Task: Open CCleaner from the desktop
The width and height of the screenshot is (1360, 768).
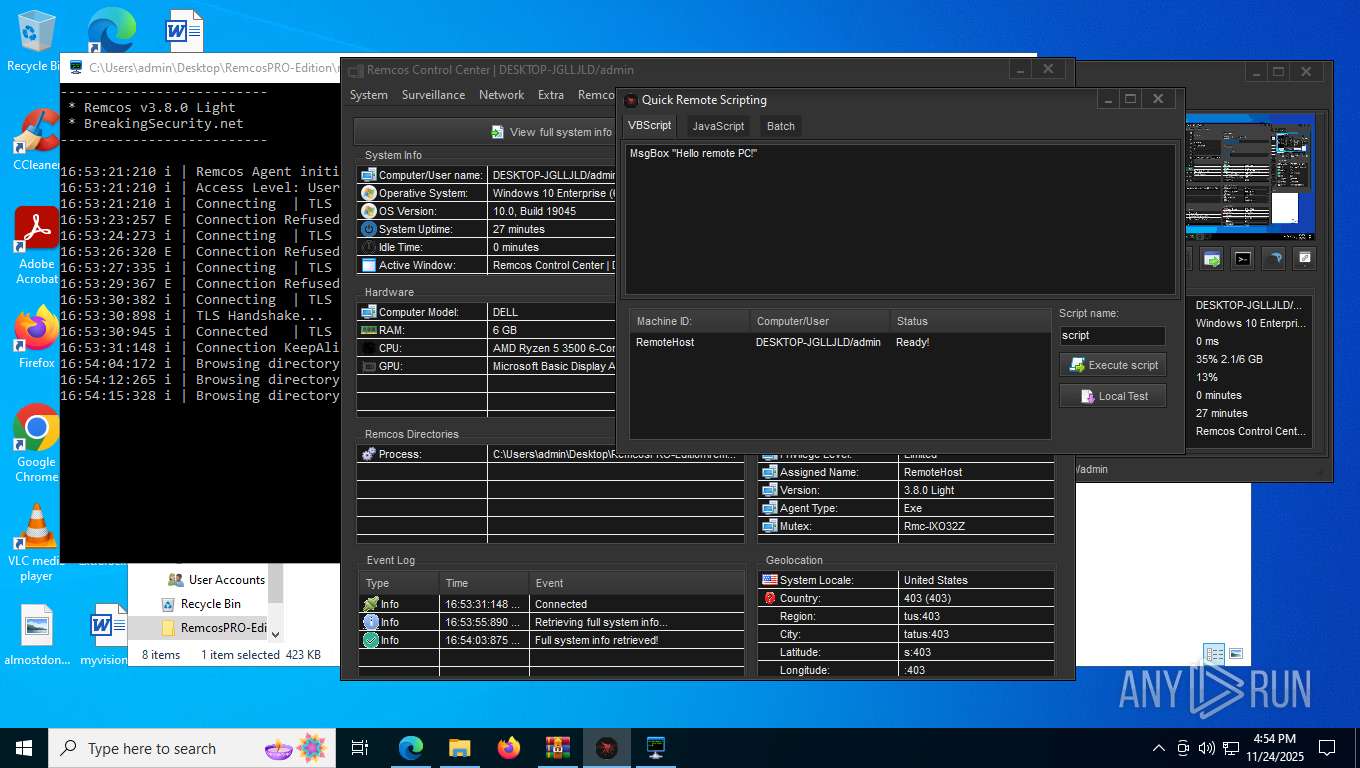Action: pos(36,140)
